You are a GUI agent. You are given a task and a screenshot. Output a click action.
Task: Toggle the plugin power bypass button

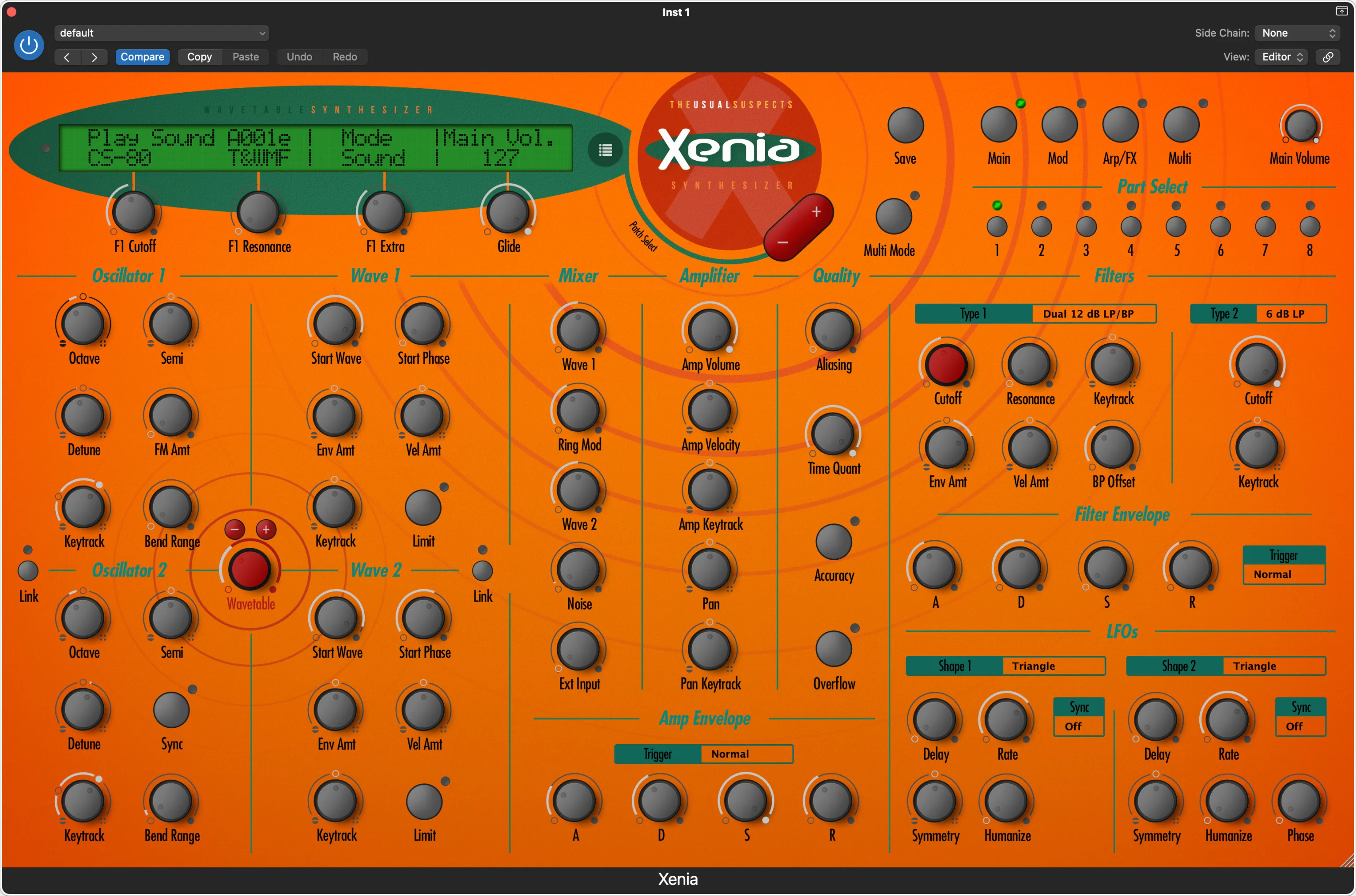(29, 45)
